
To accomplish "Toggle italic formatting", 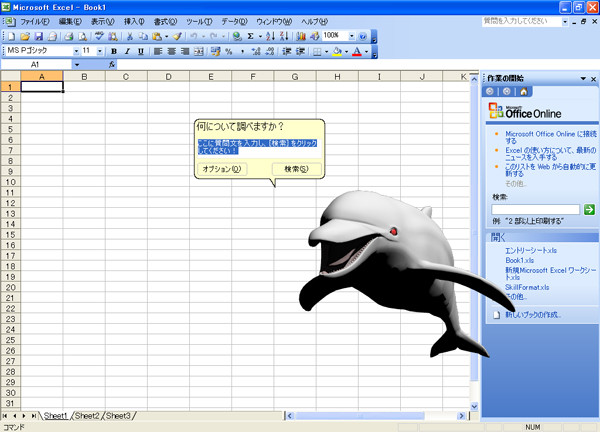I will [x=127, y=51].
